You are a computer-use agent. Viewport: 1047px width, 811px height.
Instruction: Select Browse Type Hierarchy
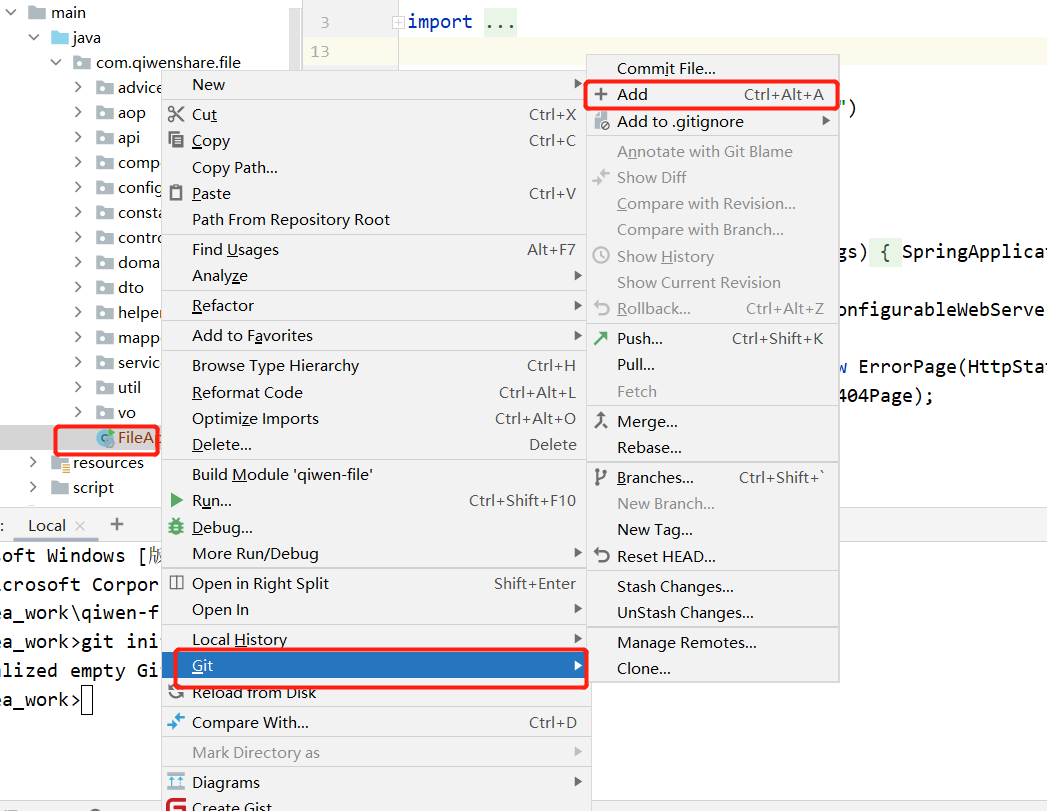(374, 365)
